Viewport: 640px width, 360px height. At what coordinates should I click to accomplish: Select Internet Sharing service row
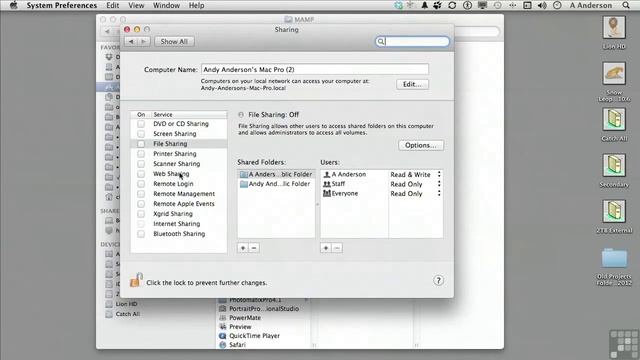pyautogui.click(x=179, y=224)
